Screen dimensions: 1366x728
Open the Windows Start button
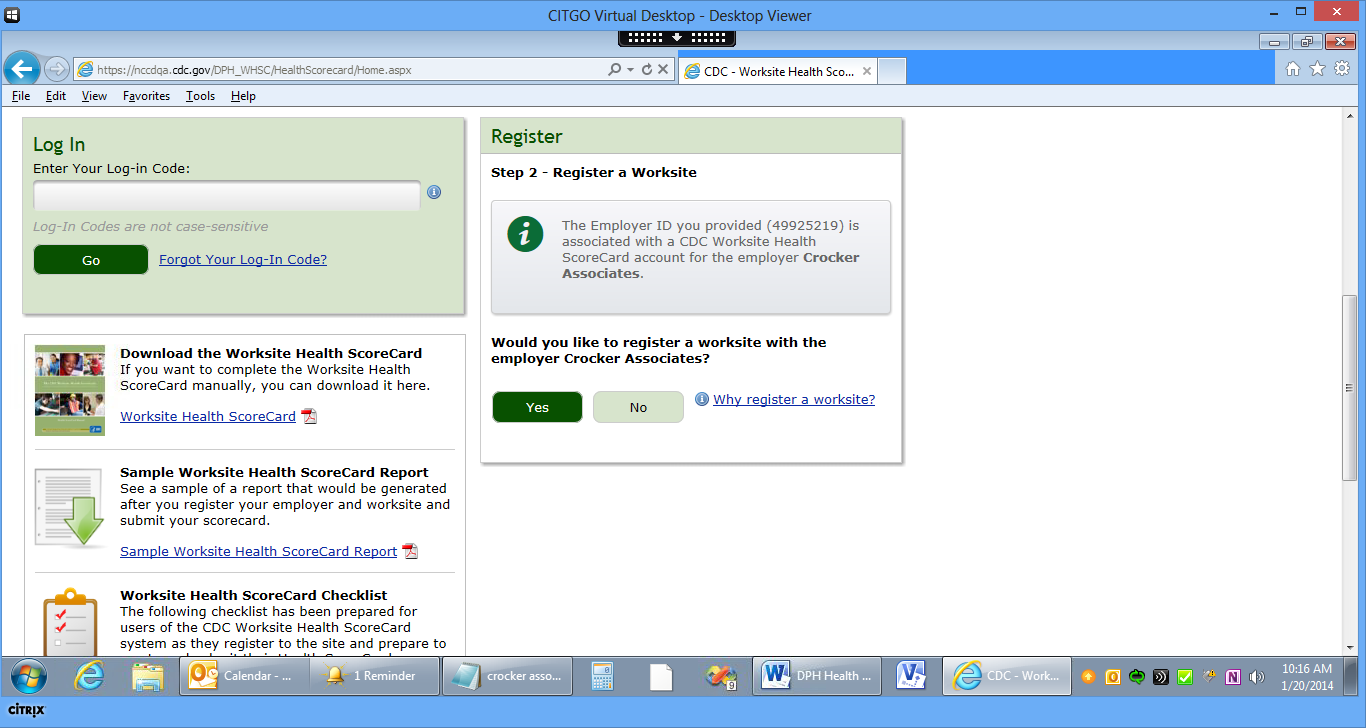[x=29, y=676]
